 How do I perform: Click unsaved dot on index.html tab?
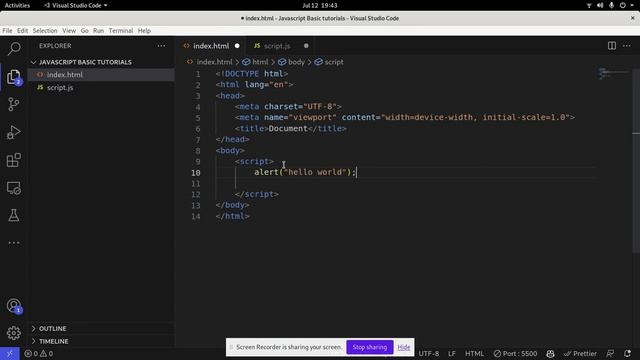(237, 46)
